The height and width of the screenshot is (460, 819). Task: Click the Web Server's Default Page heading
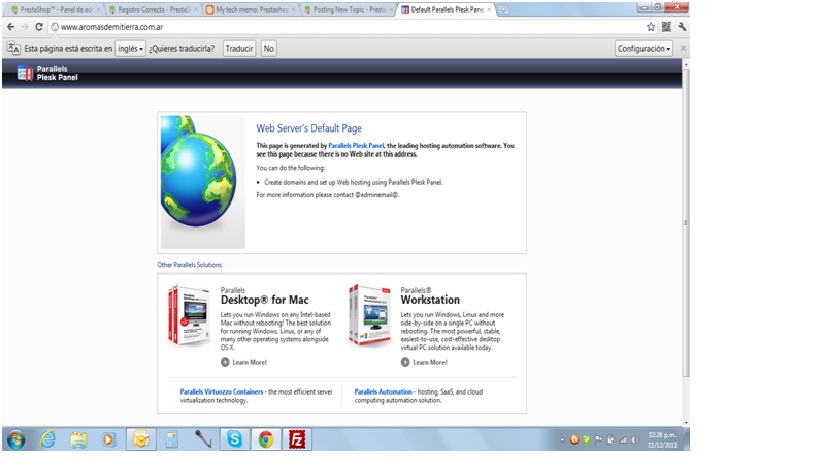pyautogui.click(x=309, y=128)
